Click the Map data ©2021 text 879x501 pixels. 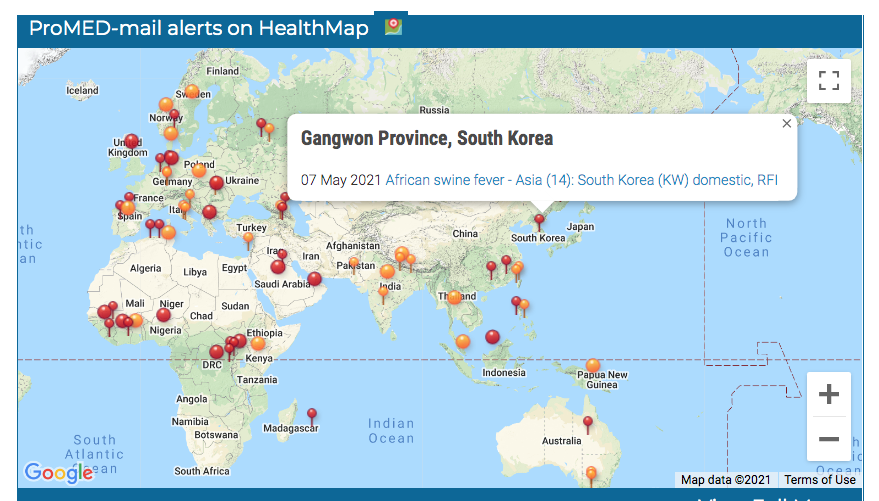point(725,480)
